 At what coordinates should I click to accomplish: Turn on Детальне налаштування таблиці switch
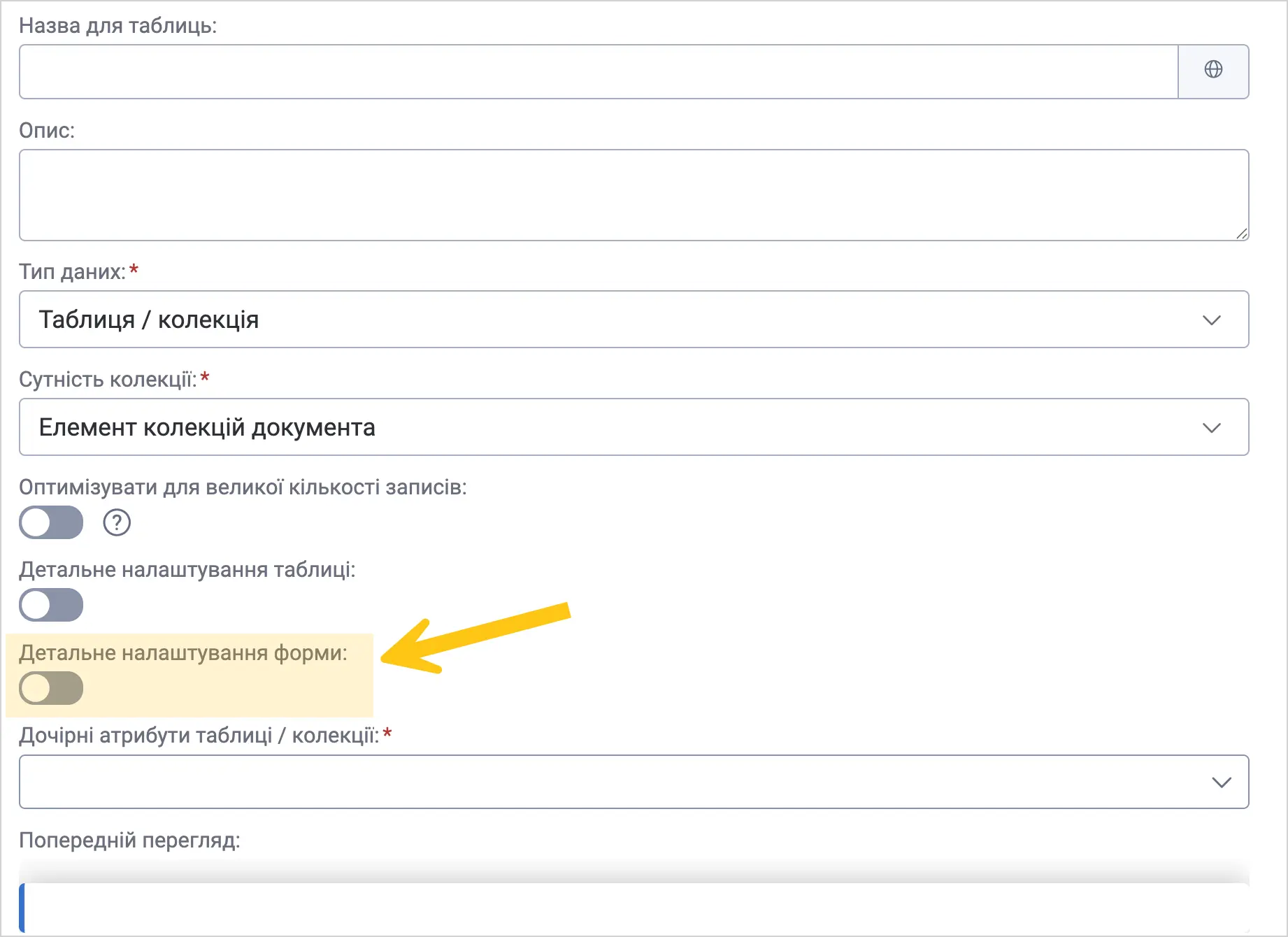coord(51,605)
